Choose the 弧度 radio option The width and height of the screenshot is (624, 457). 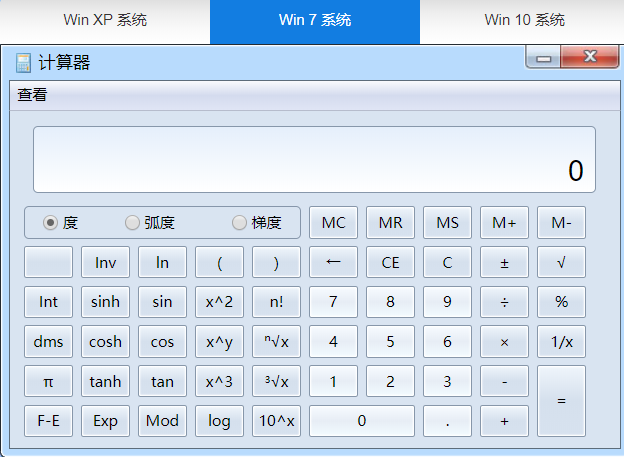(133, 223)
